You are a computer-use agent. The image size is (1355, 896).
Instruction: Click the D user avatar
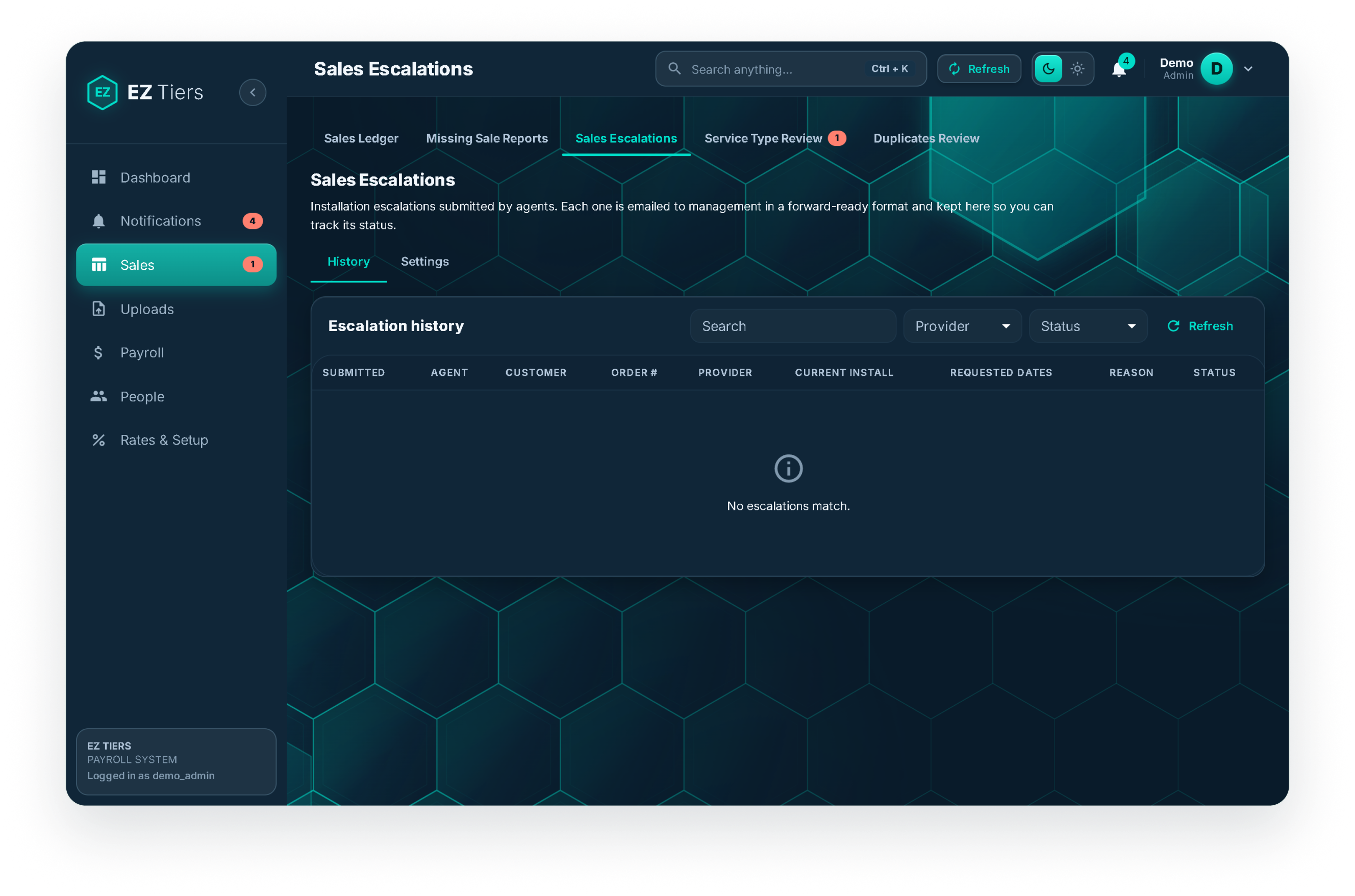coord(1216,69)
